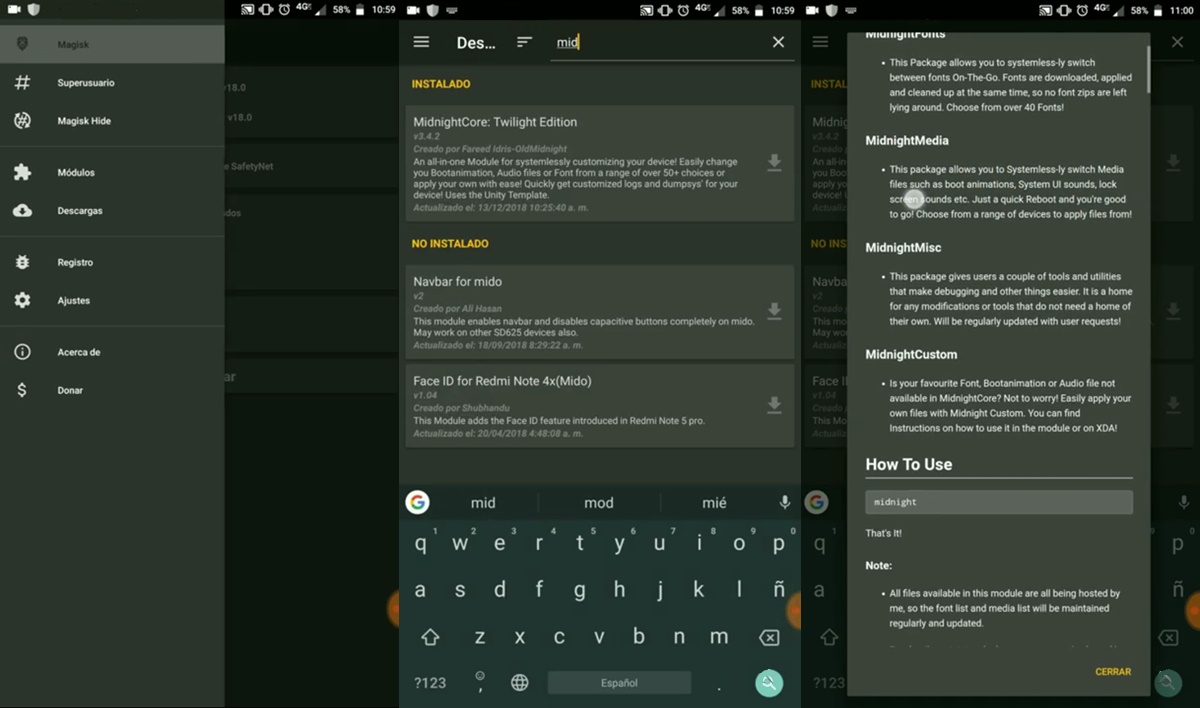Screen dimensions: 1200x708
Task: Click the 'midnight' code box in dialog
Action: [999, 502]
